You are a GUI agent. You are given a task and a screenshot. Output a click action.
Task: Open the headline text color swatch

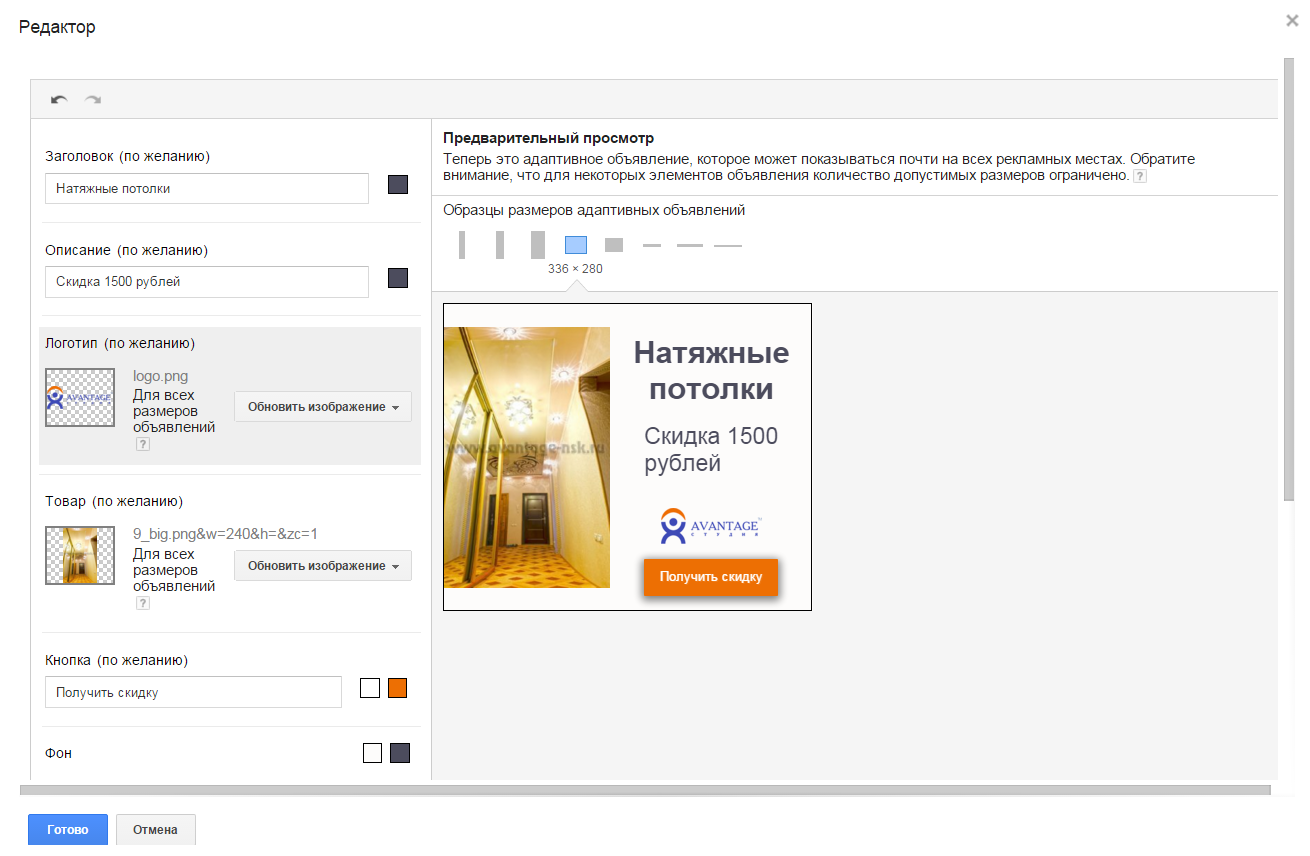click(x=397, y=184)
